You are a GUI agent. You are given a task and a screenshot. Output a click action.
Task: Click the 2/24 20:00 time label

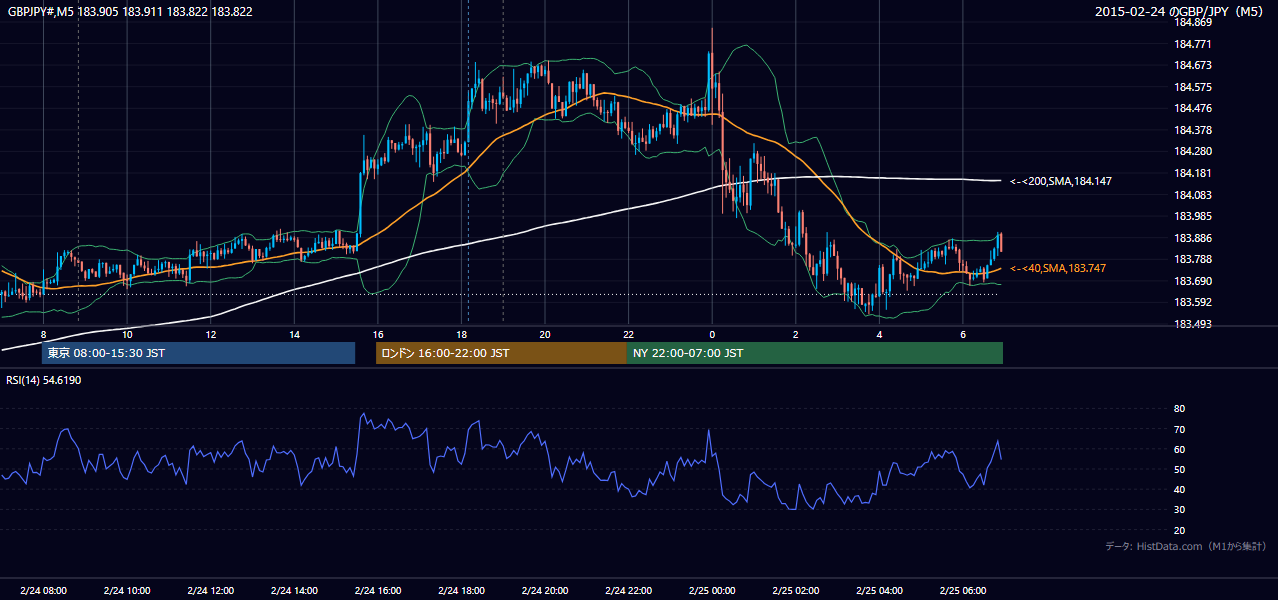click(x=544, y=590)
